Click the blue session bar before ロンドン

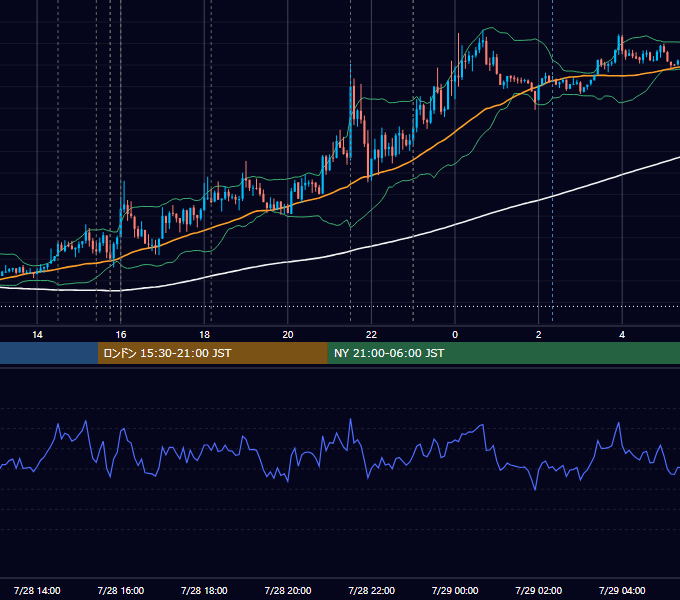49,353
